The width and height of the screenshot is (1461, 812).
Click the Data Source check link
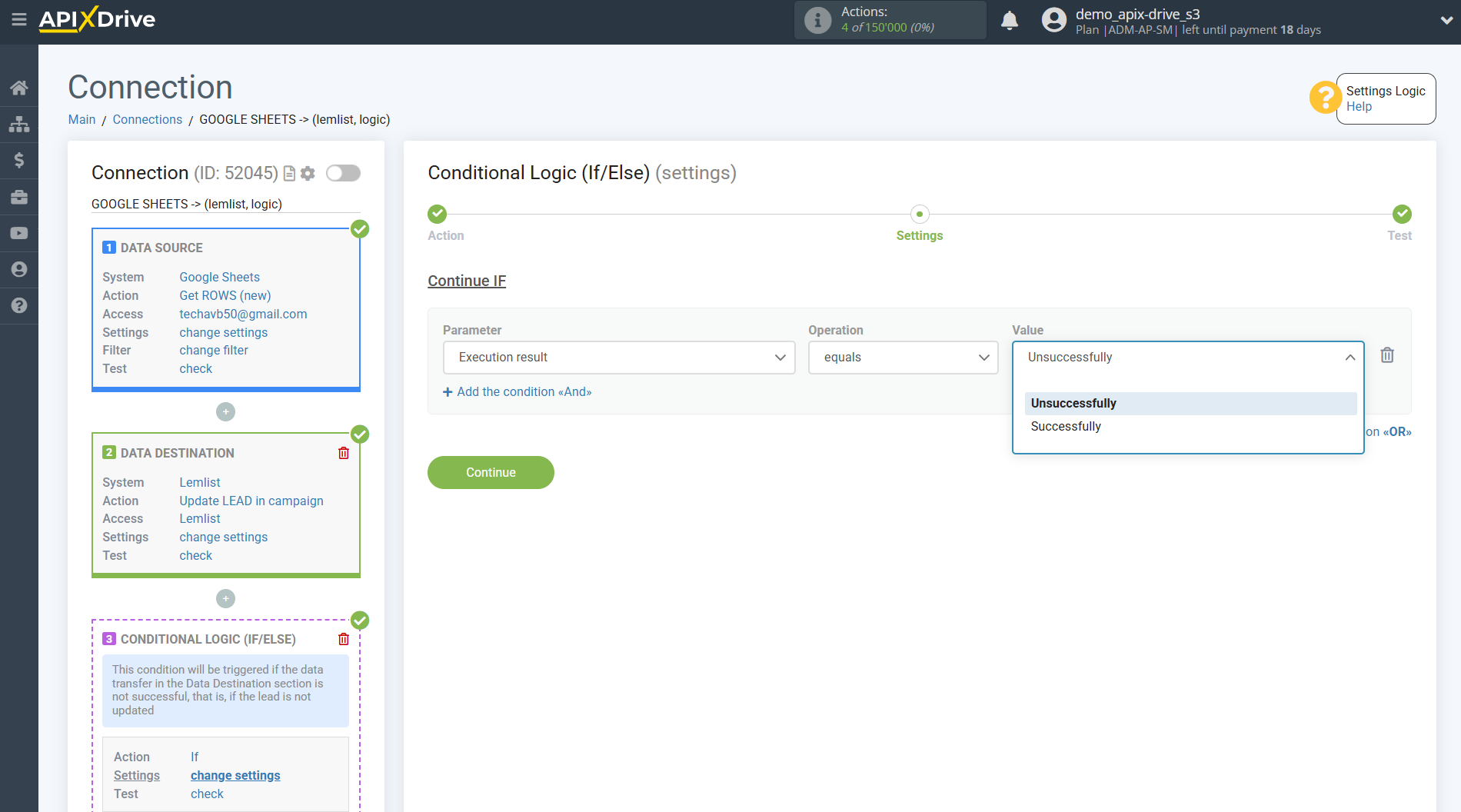[196, 368]
